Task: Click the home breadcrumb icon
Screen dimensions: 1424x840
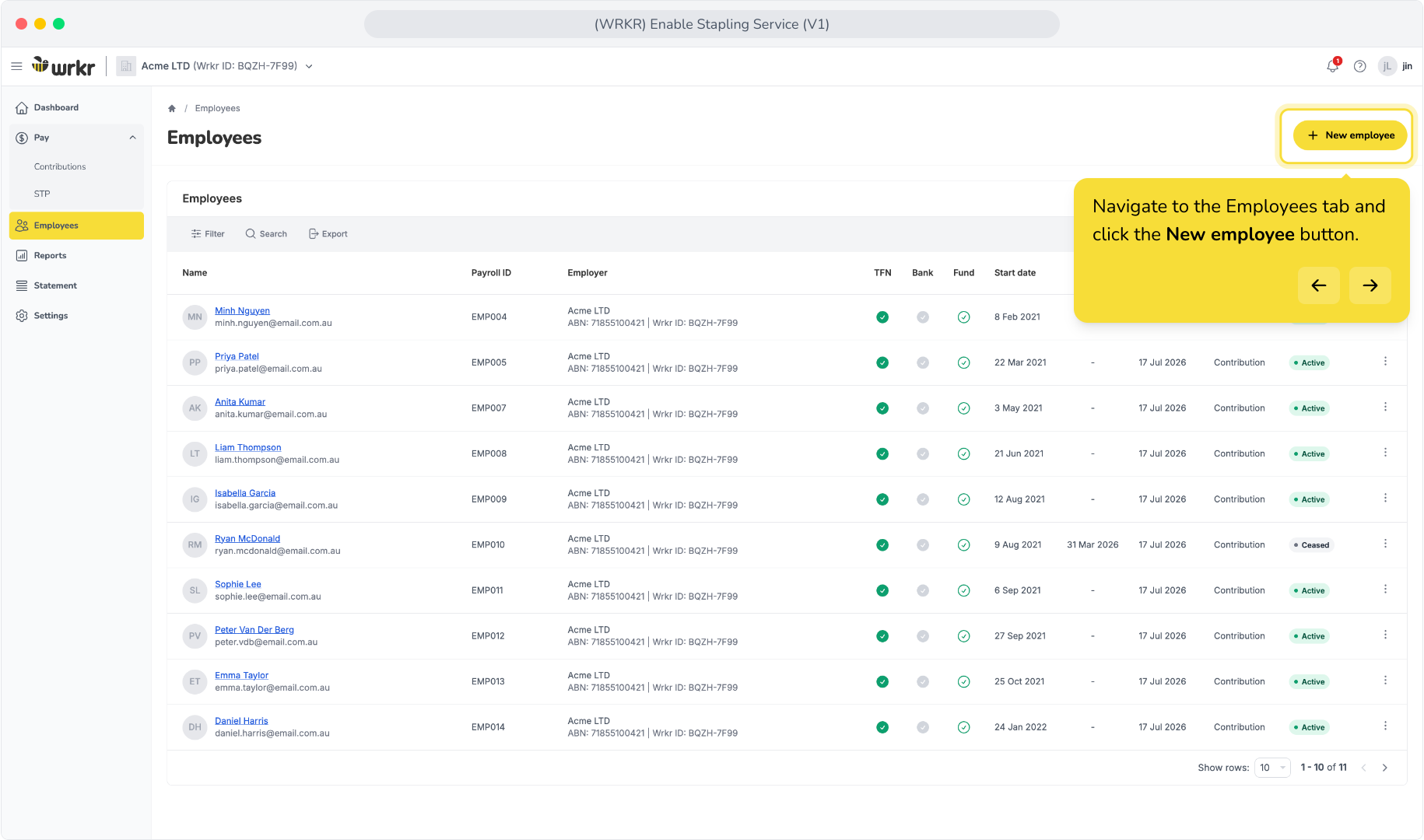Action: (172, 108)
